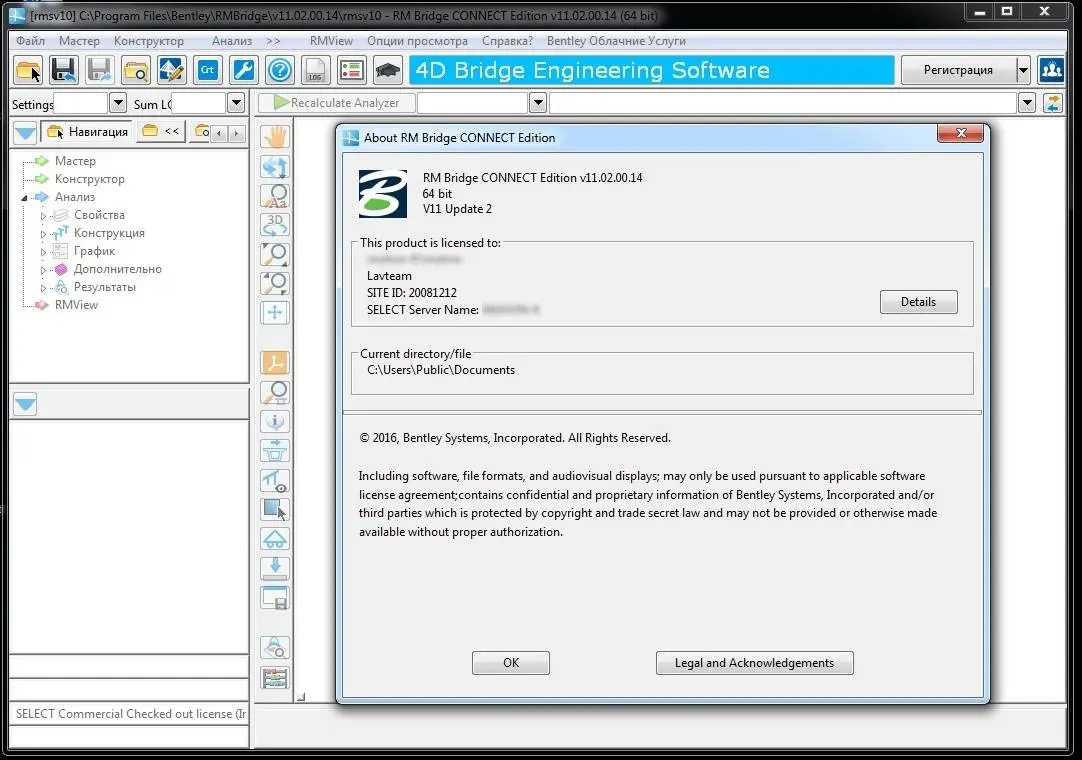1082x760 pixels.
Task: Expand the Результаты tree node
Action: coord(43,287)
